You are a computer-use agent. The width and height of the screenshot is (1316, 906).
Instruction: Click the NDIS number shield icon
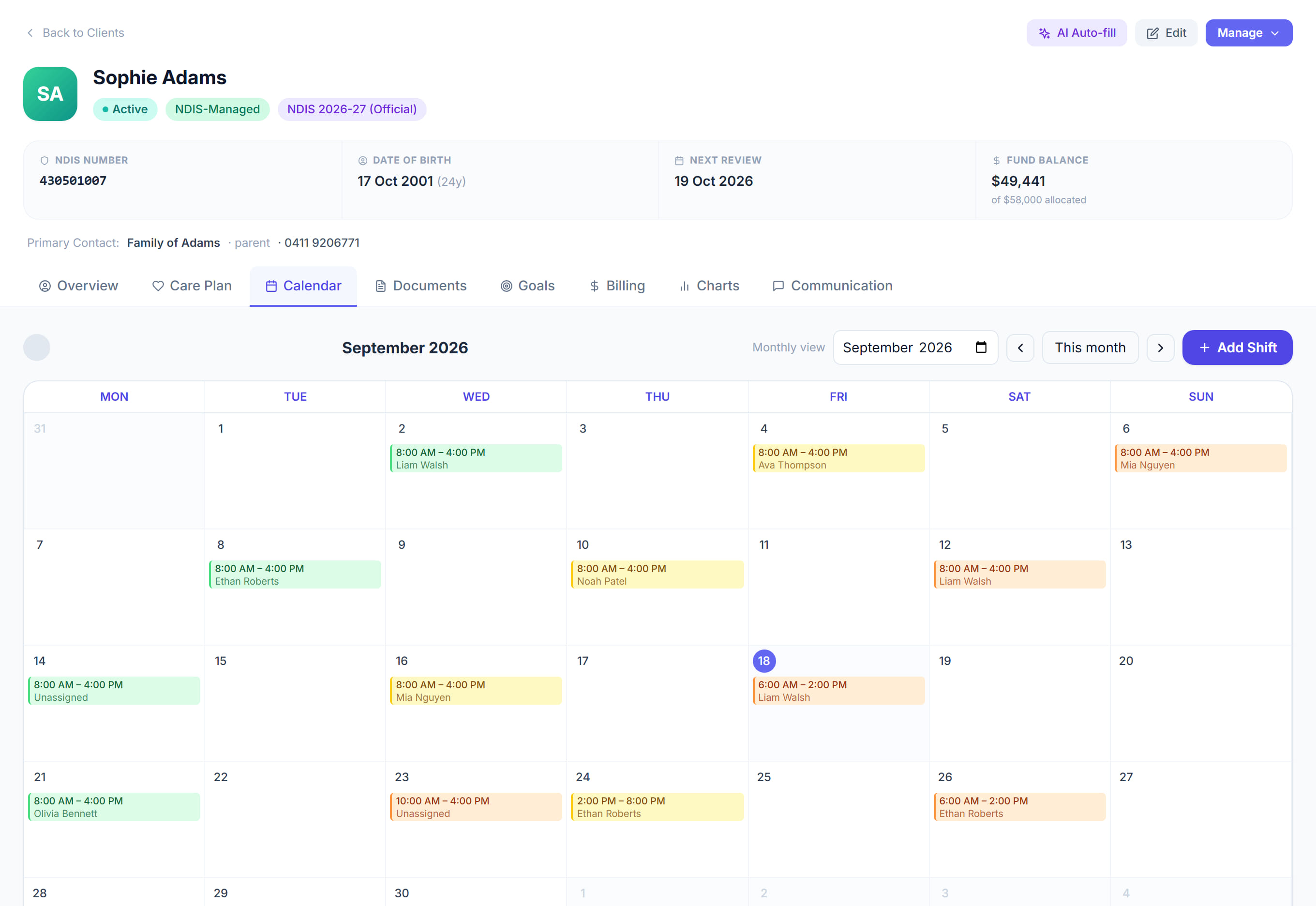(x=44, y=161)
